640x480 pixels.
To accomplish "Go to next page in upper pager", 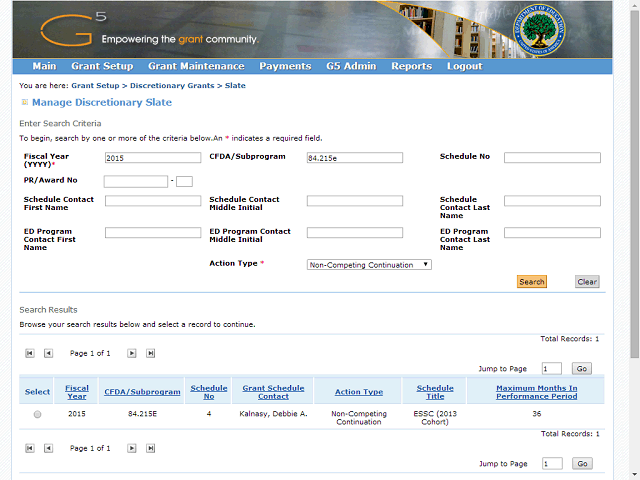I will pos(131,353).
